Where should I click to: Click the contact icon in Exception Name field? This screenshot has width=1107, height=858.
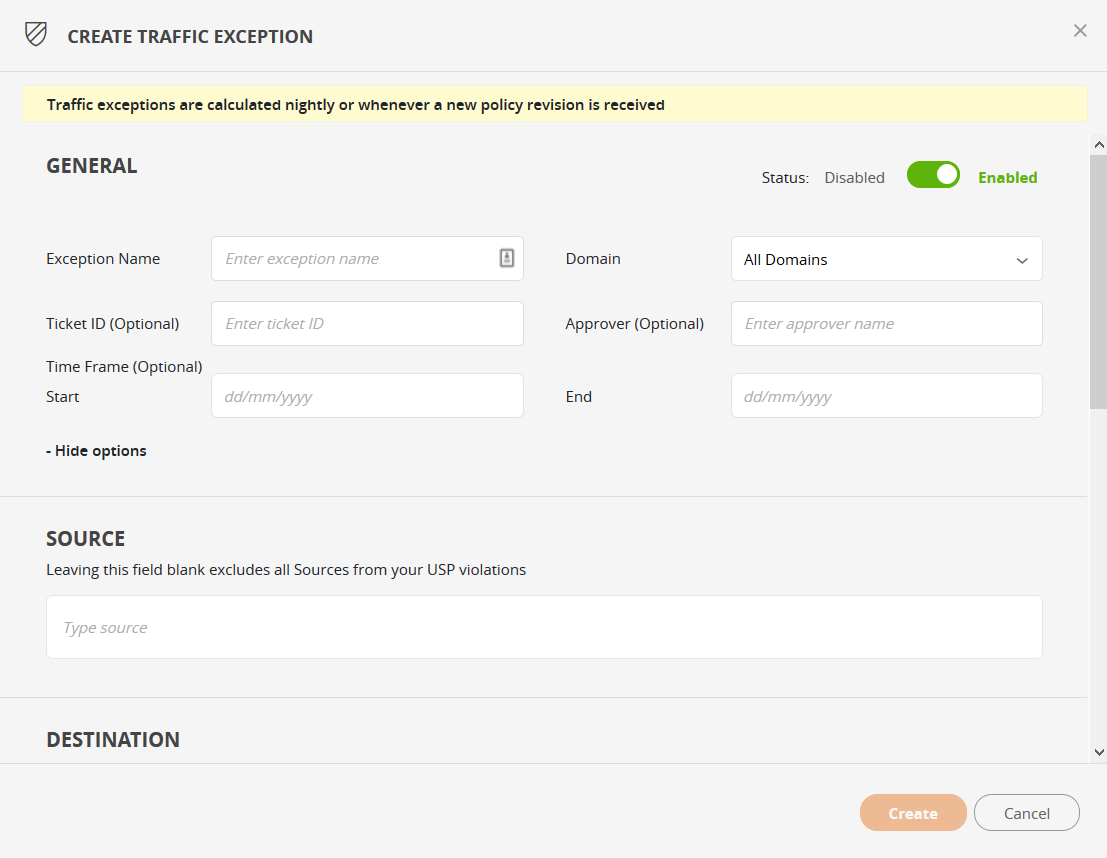(x=507, y=258)
